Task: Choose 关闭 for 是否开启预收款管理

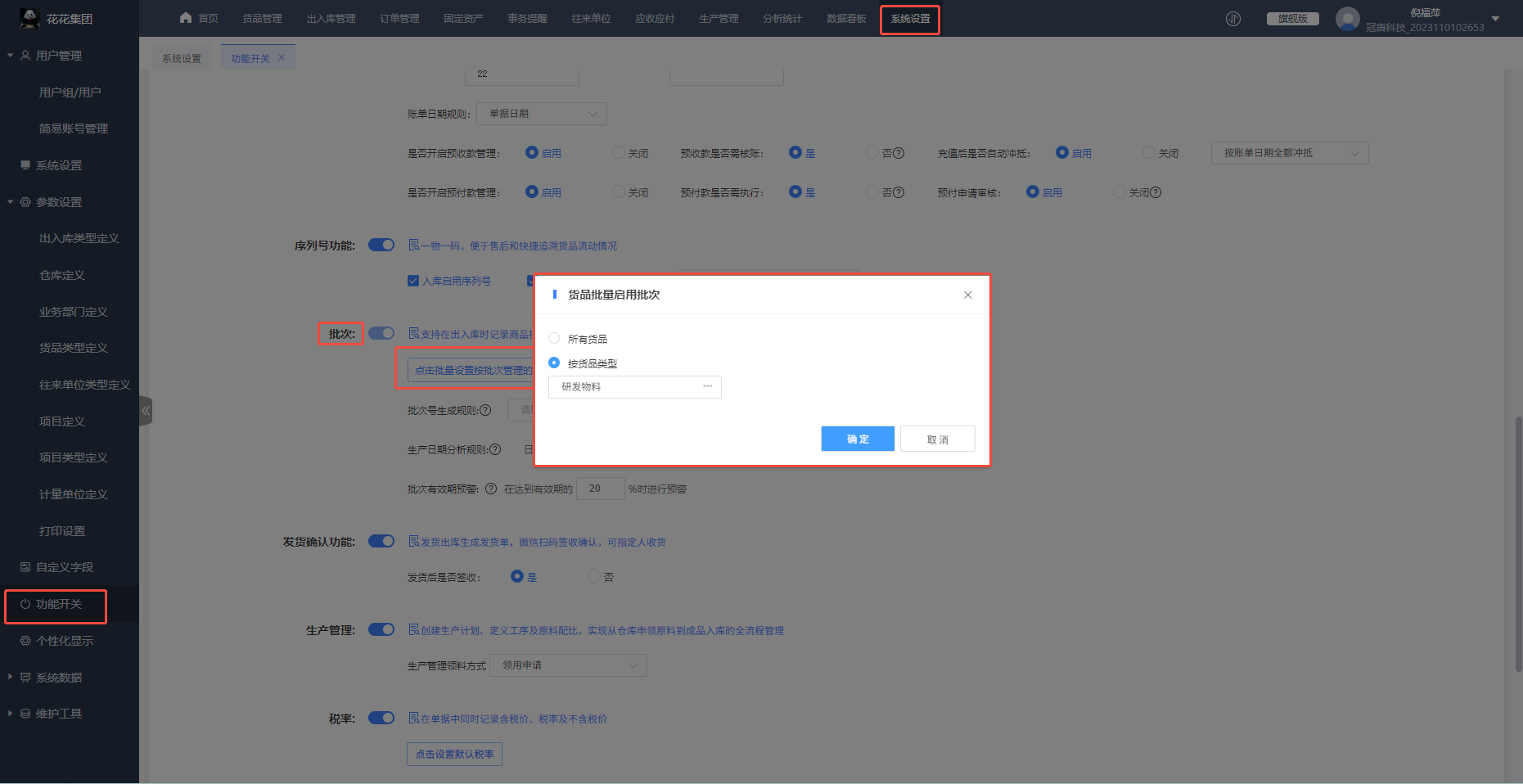Action: 619,153
